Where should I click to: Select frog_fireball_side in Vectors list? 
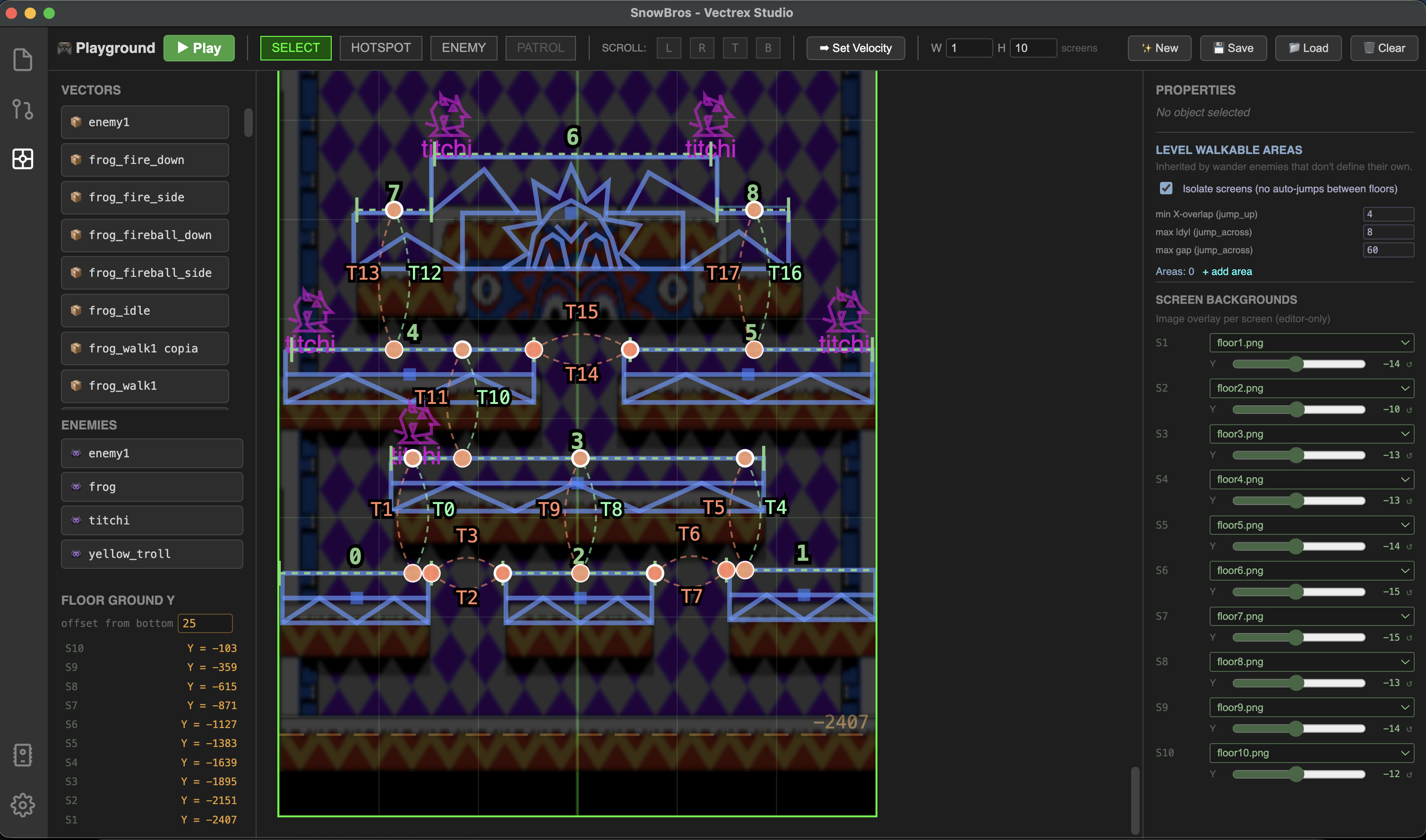tap(145, 273)
